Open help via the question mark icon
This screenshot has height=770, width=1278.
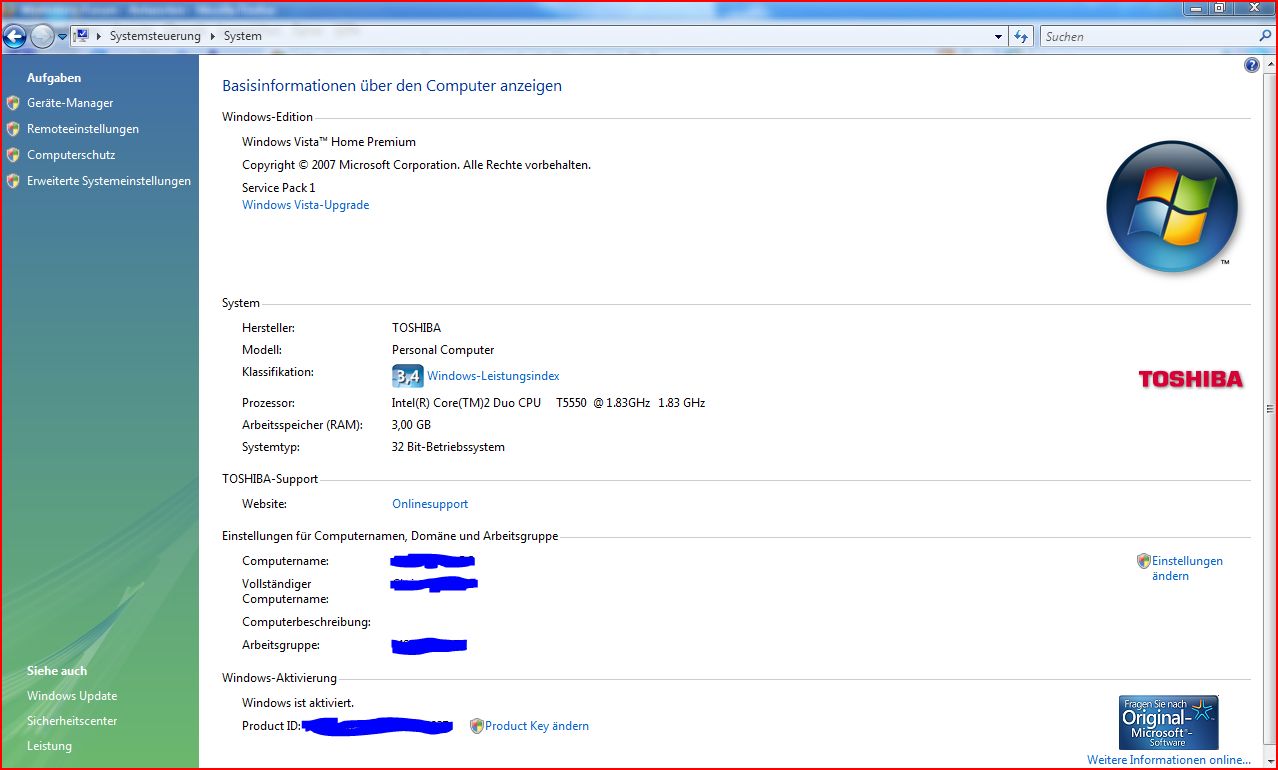pyautogui.click(x=1251, y=65)
